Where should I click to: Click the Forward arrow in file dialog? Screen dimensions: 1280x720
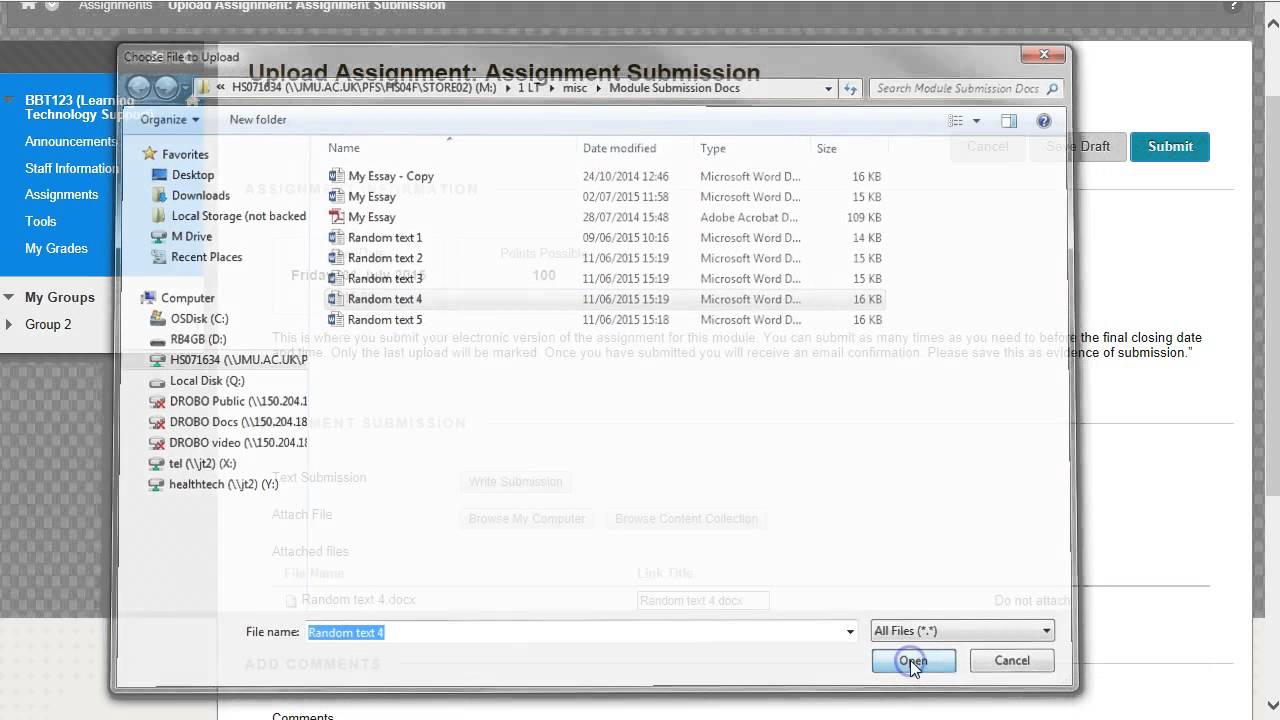pos(166,88)
